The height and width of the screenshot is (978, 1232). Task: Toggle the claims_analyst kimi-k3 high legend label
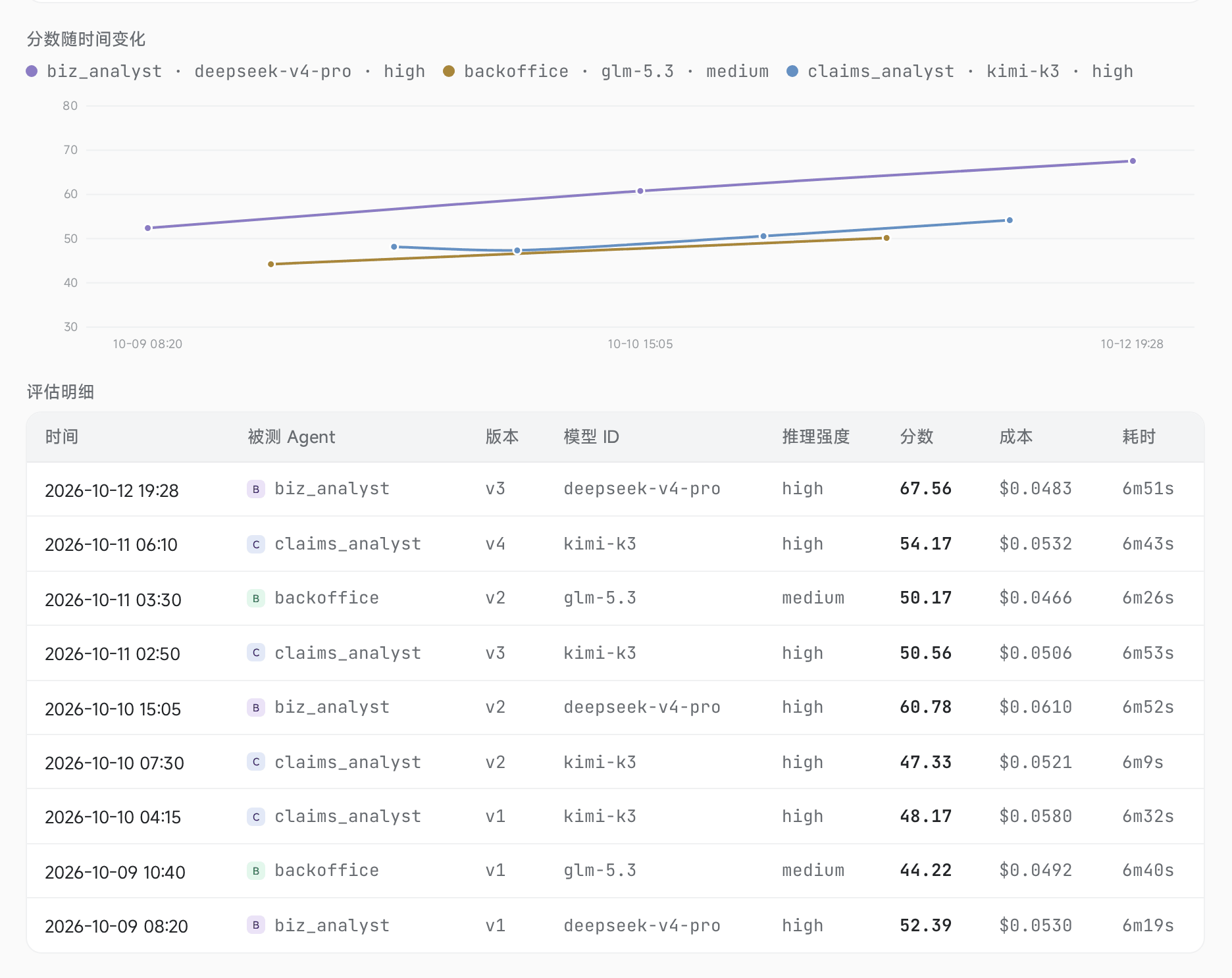click(970, 71)
